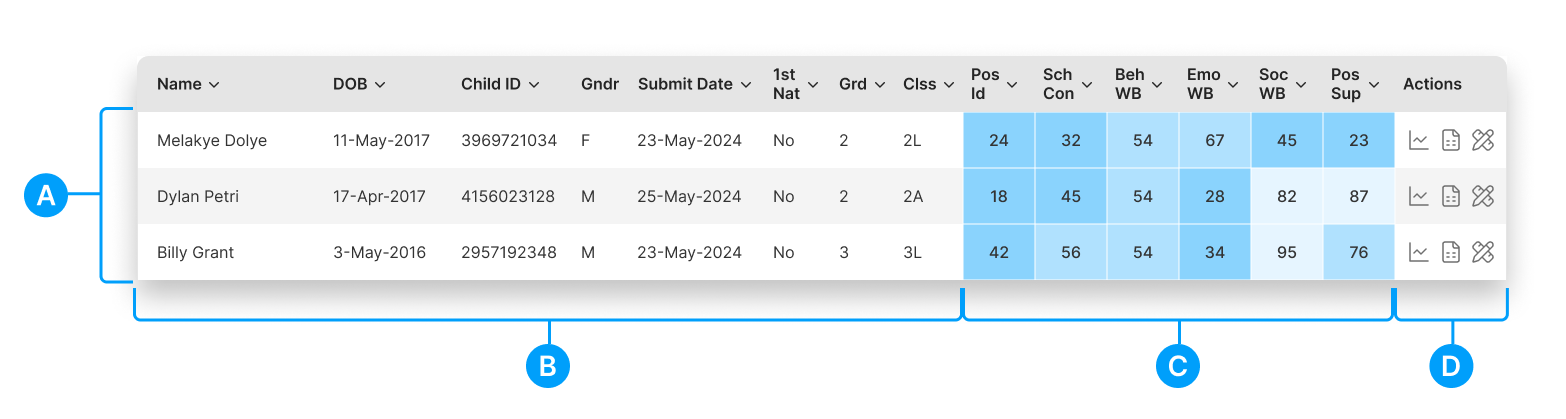Click Dylan Petri's Pos Sup score 87
The width and height of the screenshot is (1566, 419).
tap(1358, 196)
